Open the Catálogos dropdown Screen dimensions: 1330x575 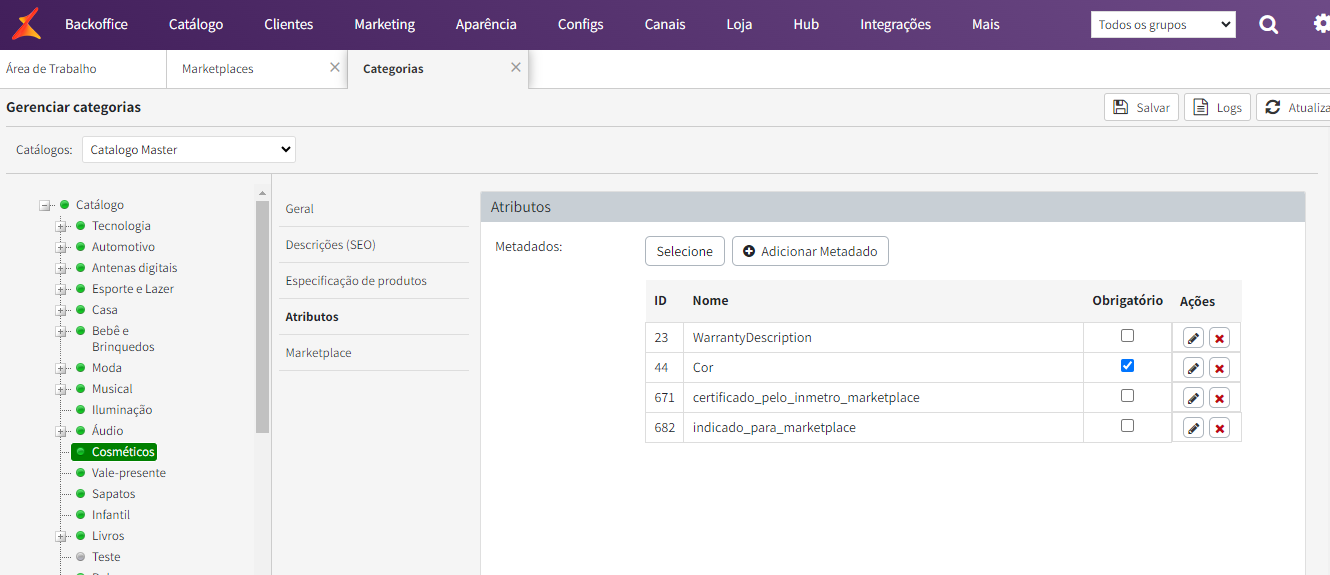[x=189, y=150]
